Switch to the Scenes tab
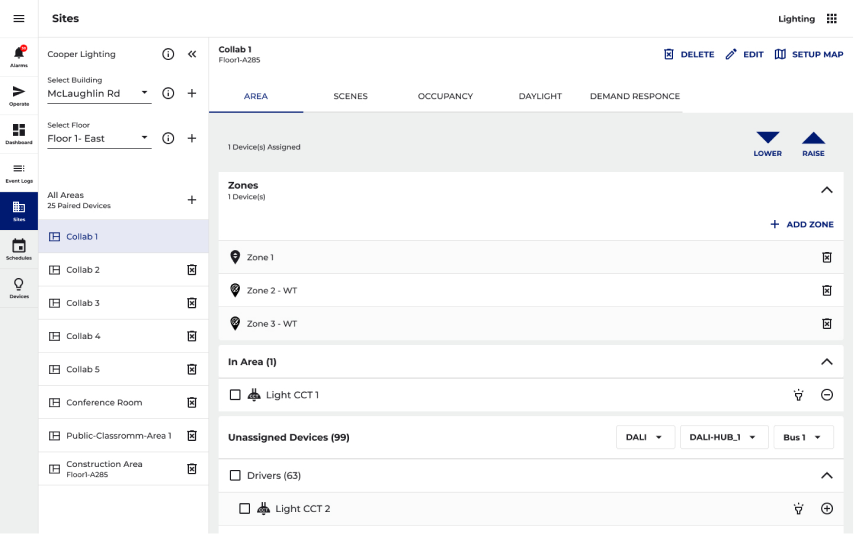854x534 pixels. (350, 96)
